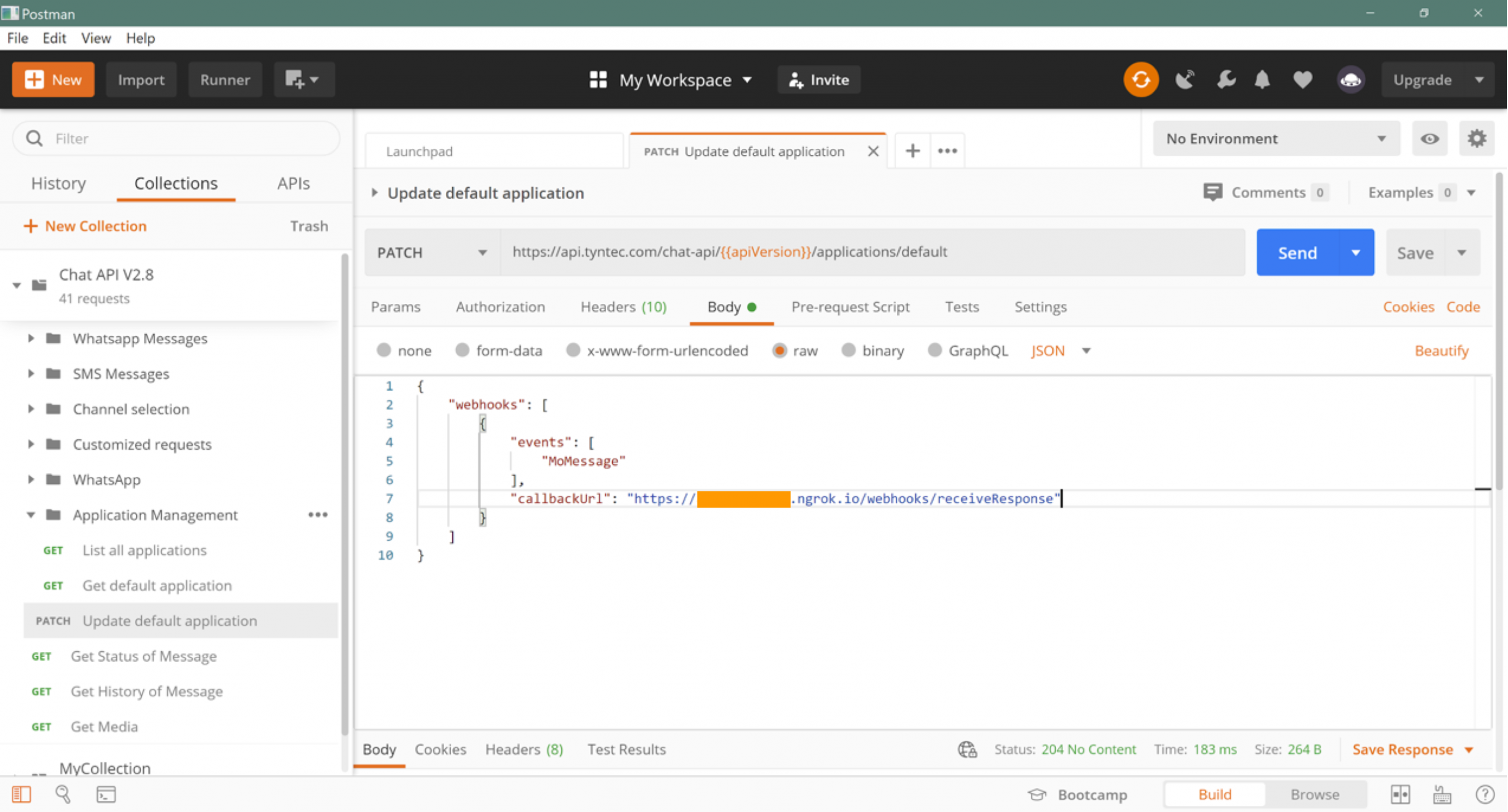Open keyboard shortcuts icon
Screen dimensions: 1508x812
[x=1441, y=794]
